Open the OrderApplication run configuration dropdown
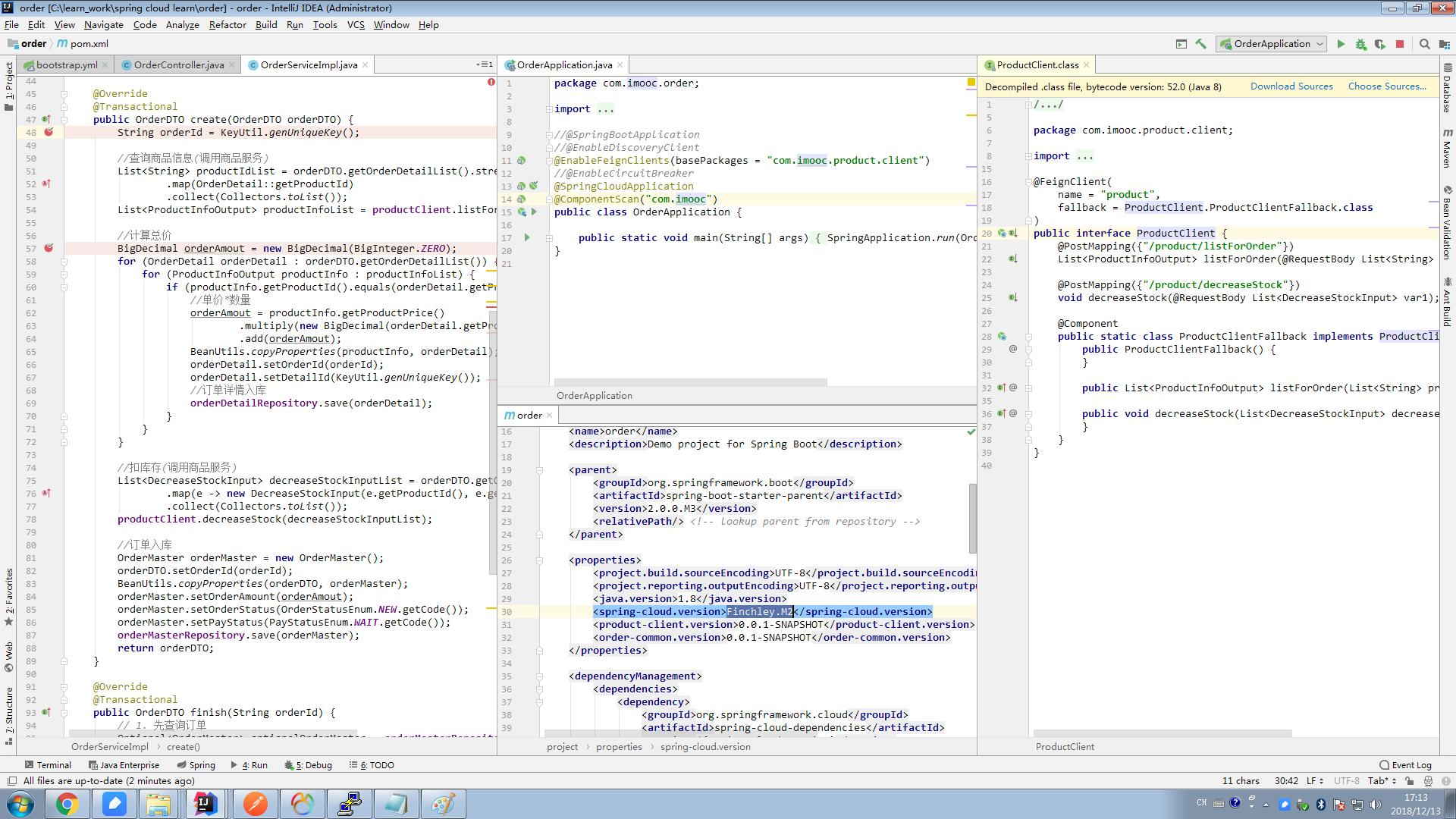The image size is (1456, 819). tap(1272, 44)
